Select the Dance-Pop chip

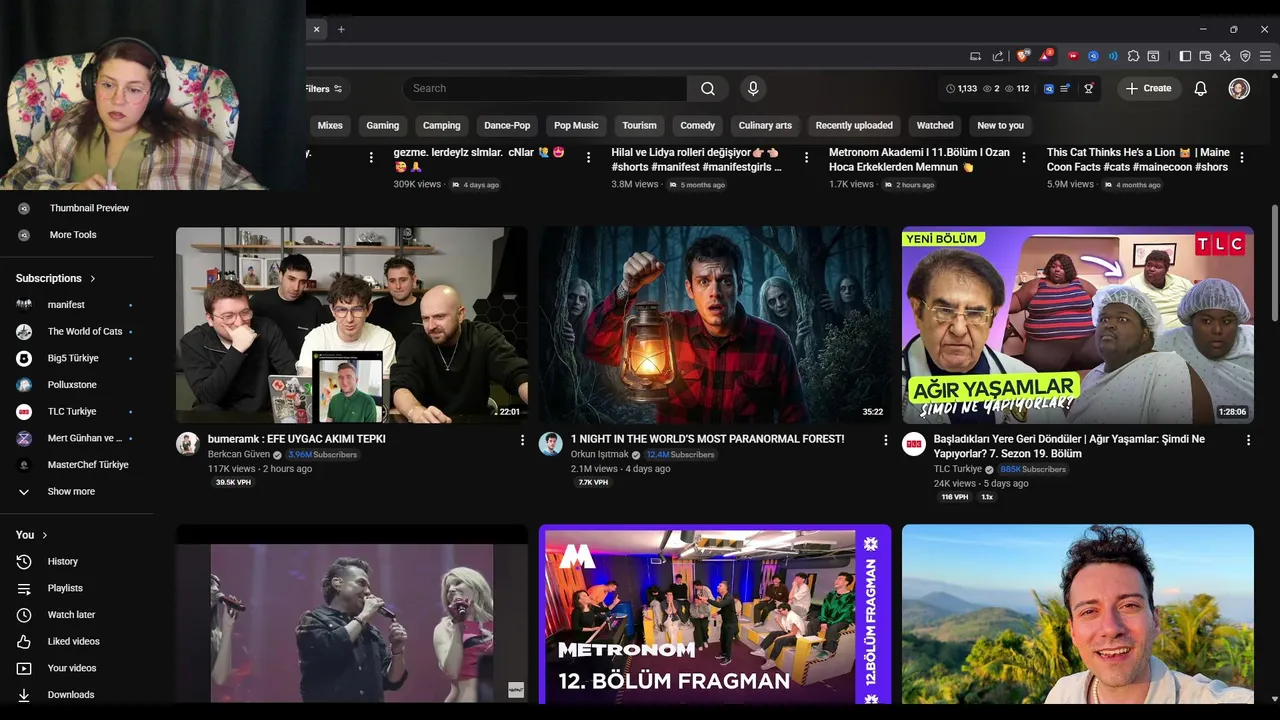(507, 125)
